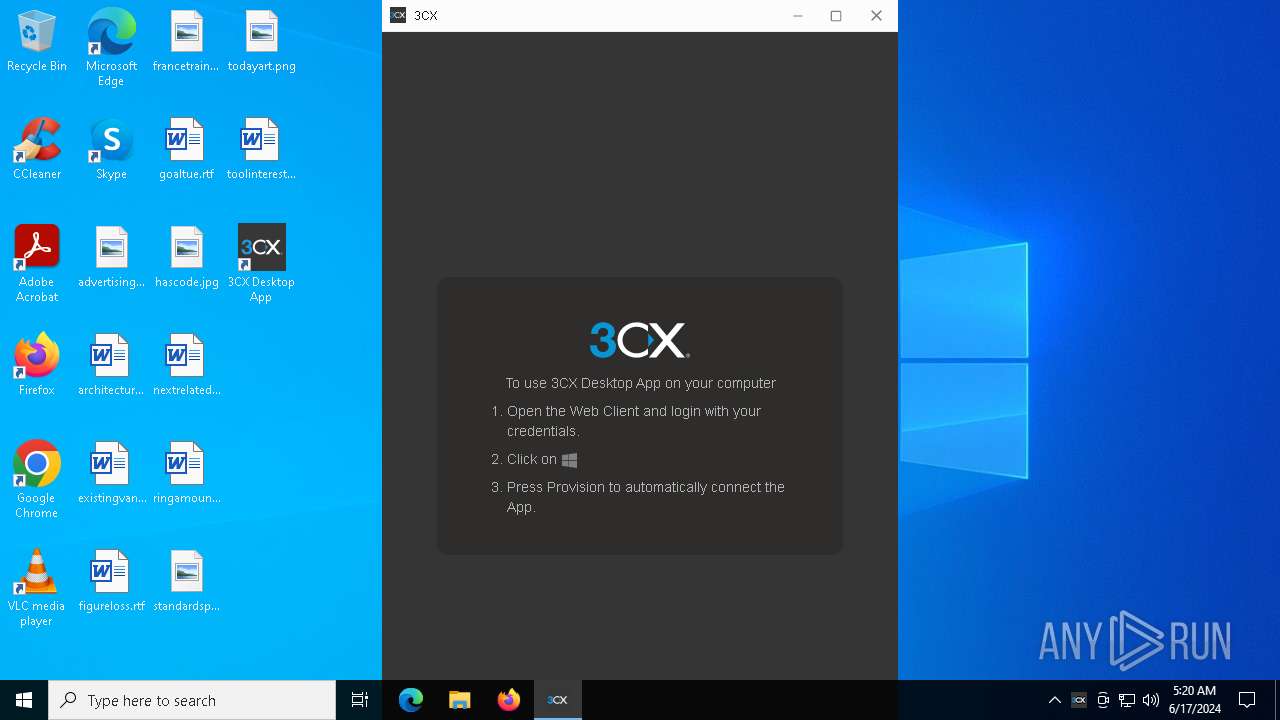The height and width of the screenshot is (720, 1280).
Task: Close the 3CX window
Action: (876, 15)
